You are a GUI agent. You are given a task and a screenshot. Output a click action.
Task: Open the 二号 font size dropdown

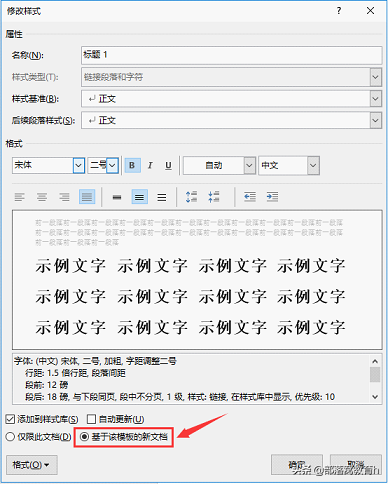pyautogui.click(x=112, y=165)
